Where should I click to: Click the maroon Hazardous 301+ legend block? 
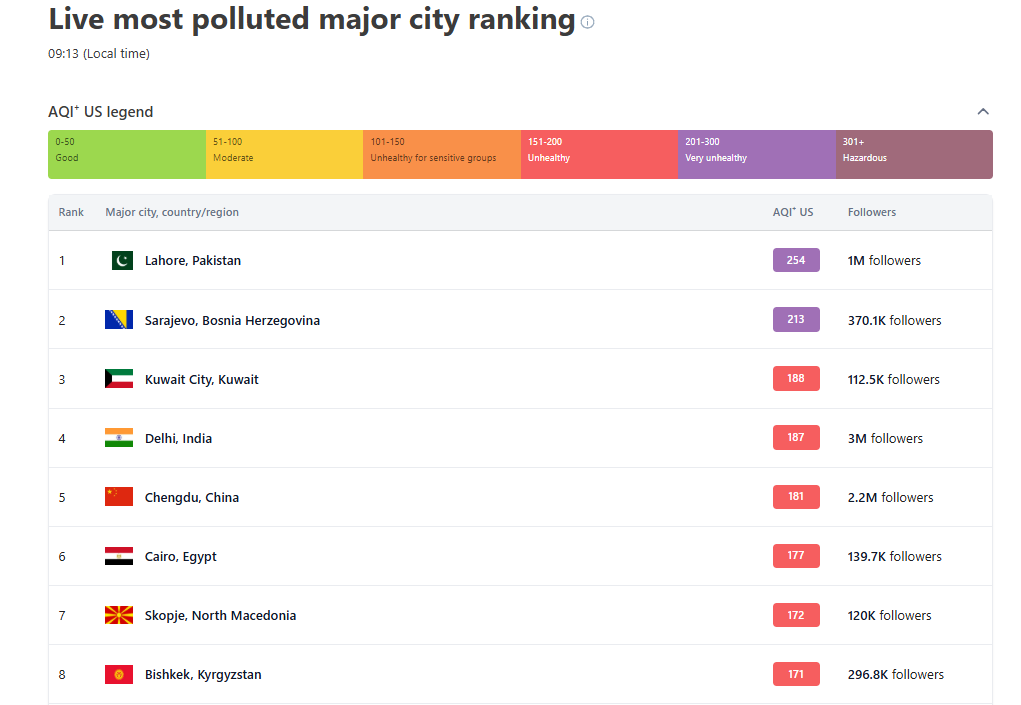coord(914,154)
